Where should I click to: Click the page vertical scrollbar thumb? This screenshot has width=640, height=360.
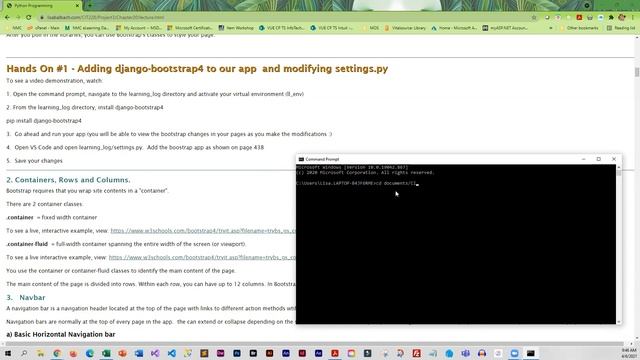click(x=637, y=72)
